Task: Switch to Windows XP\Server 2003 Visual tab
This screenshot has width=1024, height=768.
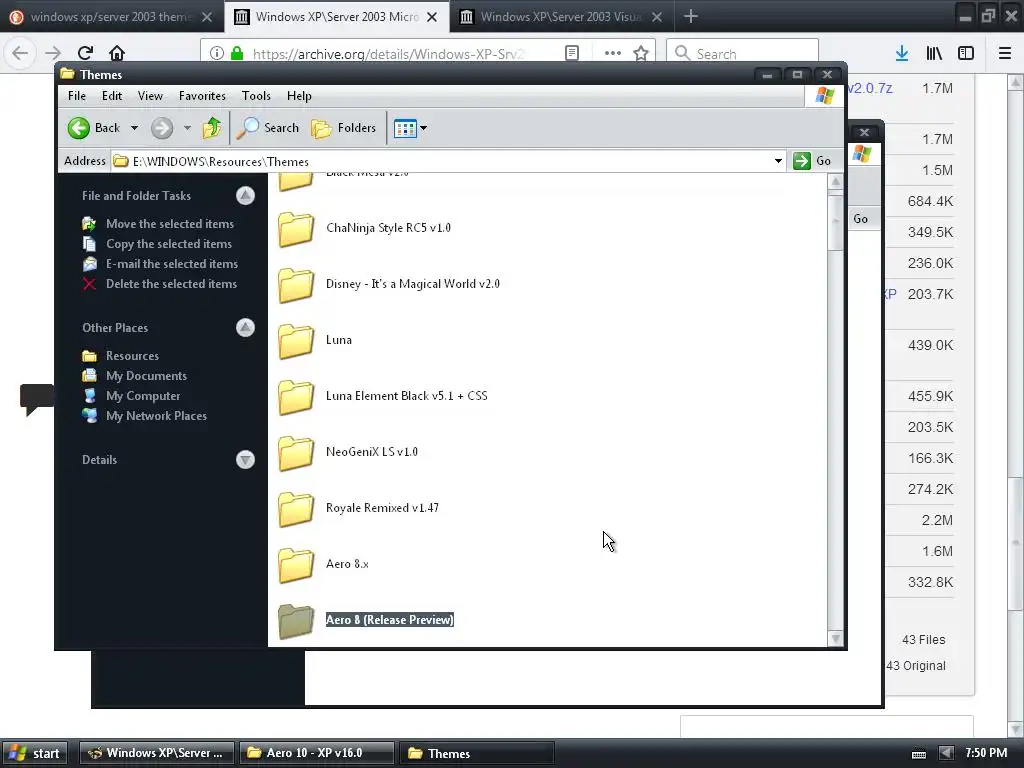Action: pos(562,17)
